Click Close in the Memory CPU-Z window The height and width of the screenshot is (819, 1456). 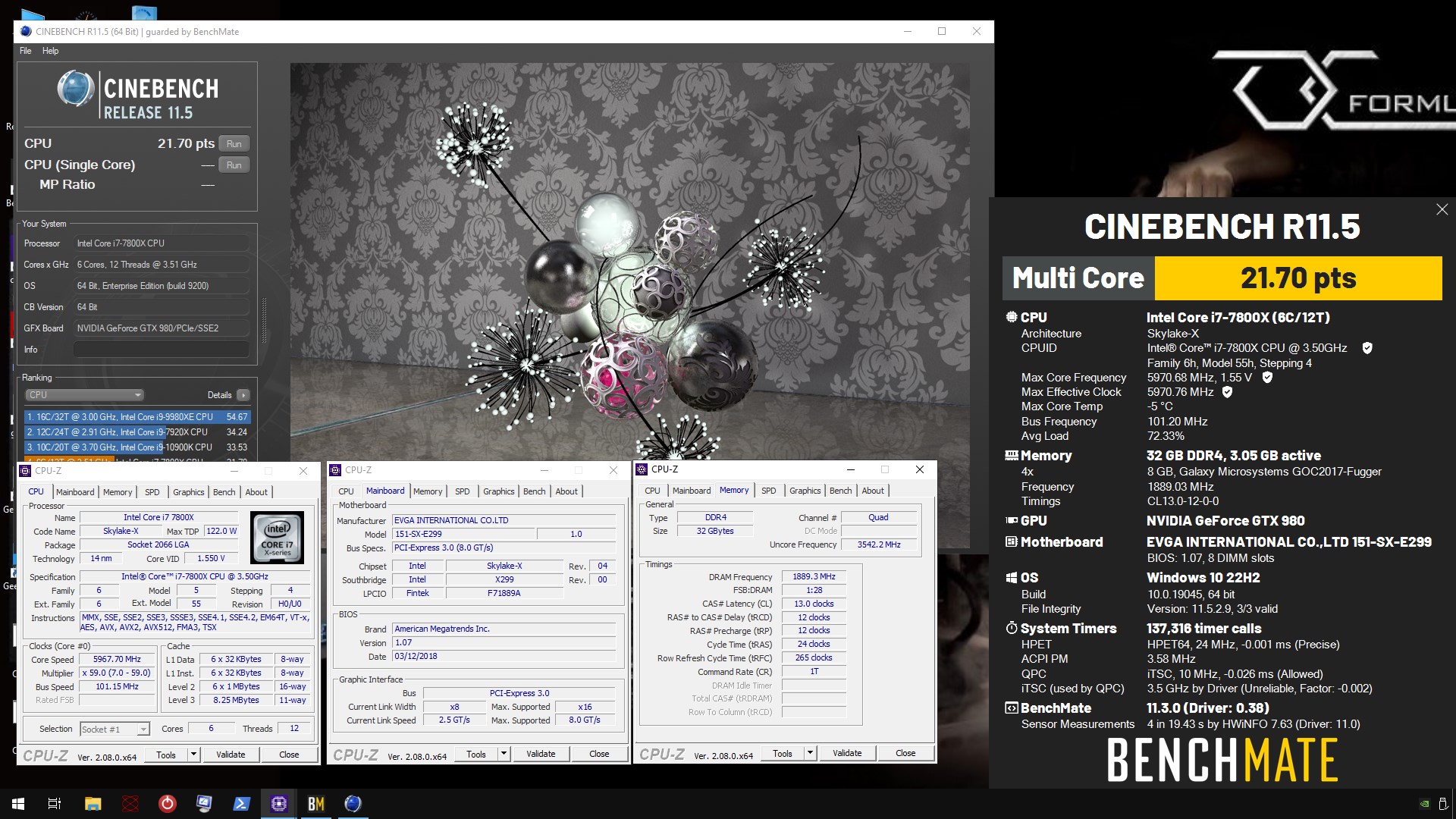[905, 753]
